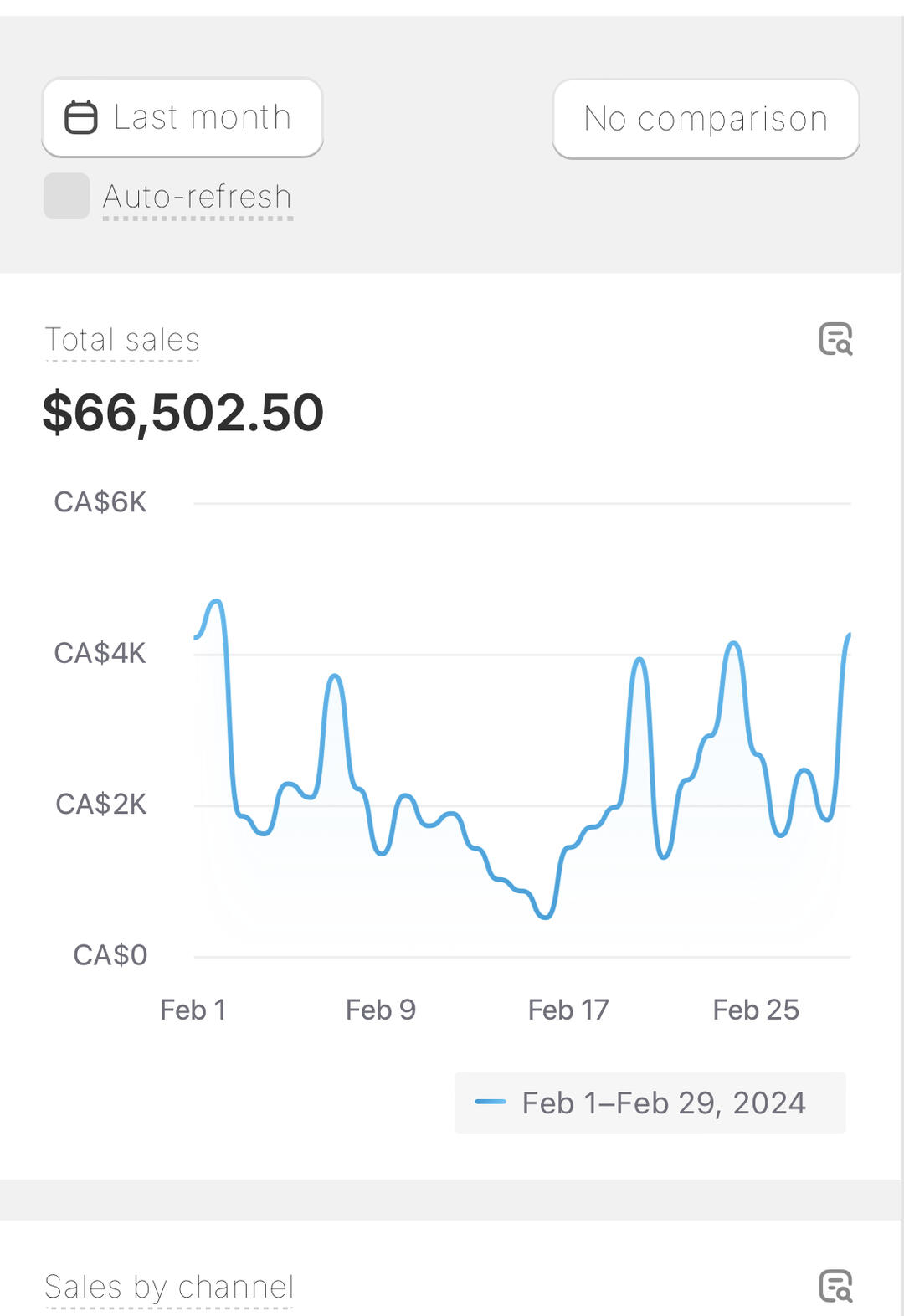Click the CA$4K y-axis label
This screenshot has width=904, height=1316.
[100, 653]
